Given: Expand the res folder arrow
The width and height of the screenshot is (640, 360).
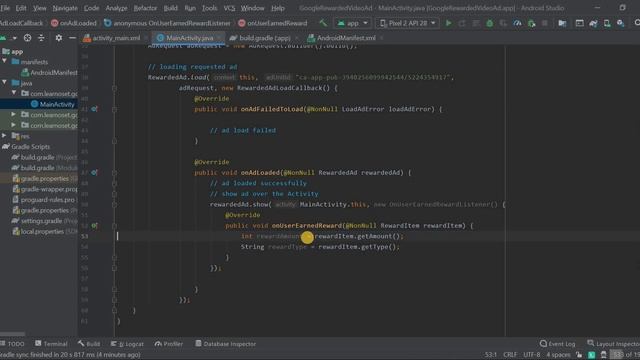Looking at the screenshot, I should [x=4, y=136].
